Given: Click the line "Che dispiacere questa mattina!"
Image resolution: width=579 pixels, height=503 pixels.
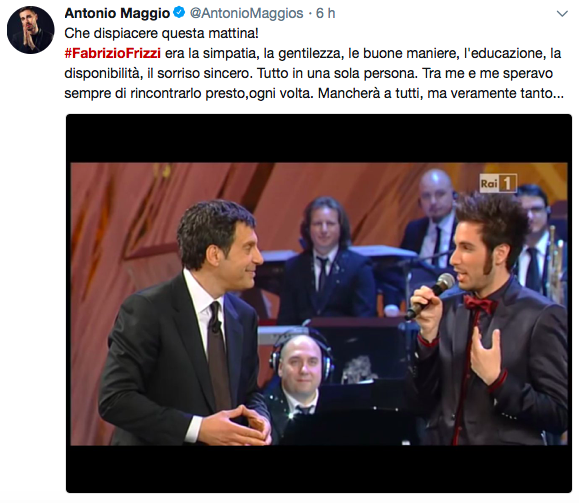Looking at the screenshot, I should tap(161, 33).
